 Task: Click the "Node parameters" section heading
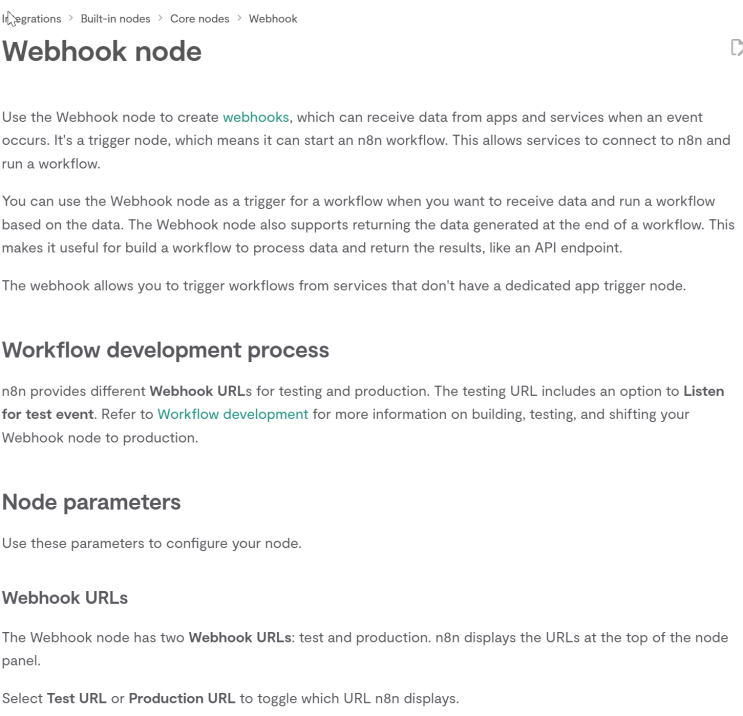click(91, 502)
